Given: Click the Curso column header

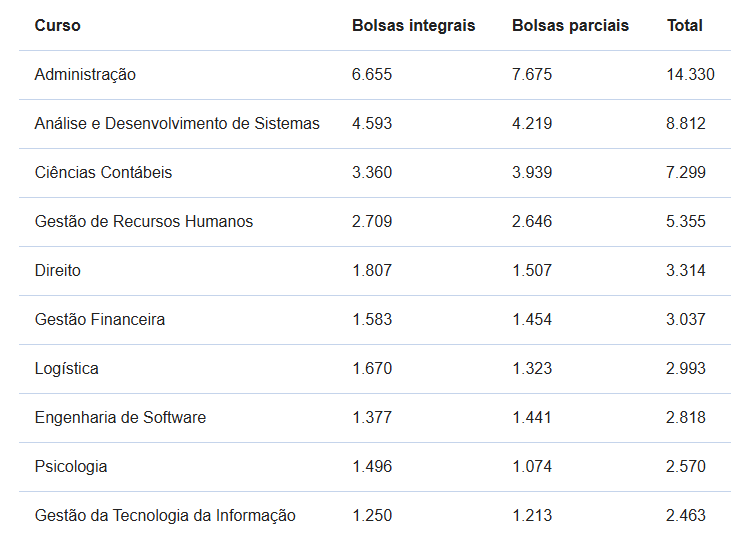Looking at the screenshot, I should 57,26.
